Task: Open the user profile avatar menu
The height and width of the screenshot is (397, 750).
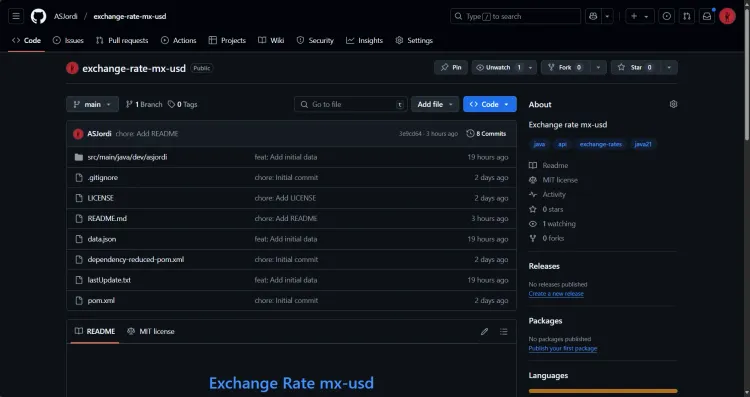Action: pyautogui.click(x=727, y=16)
